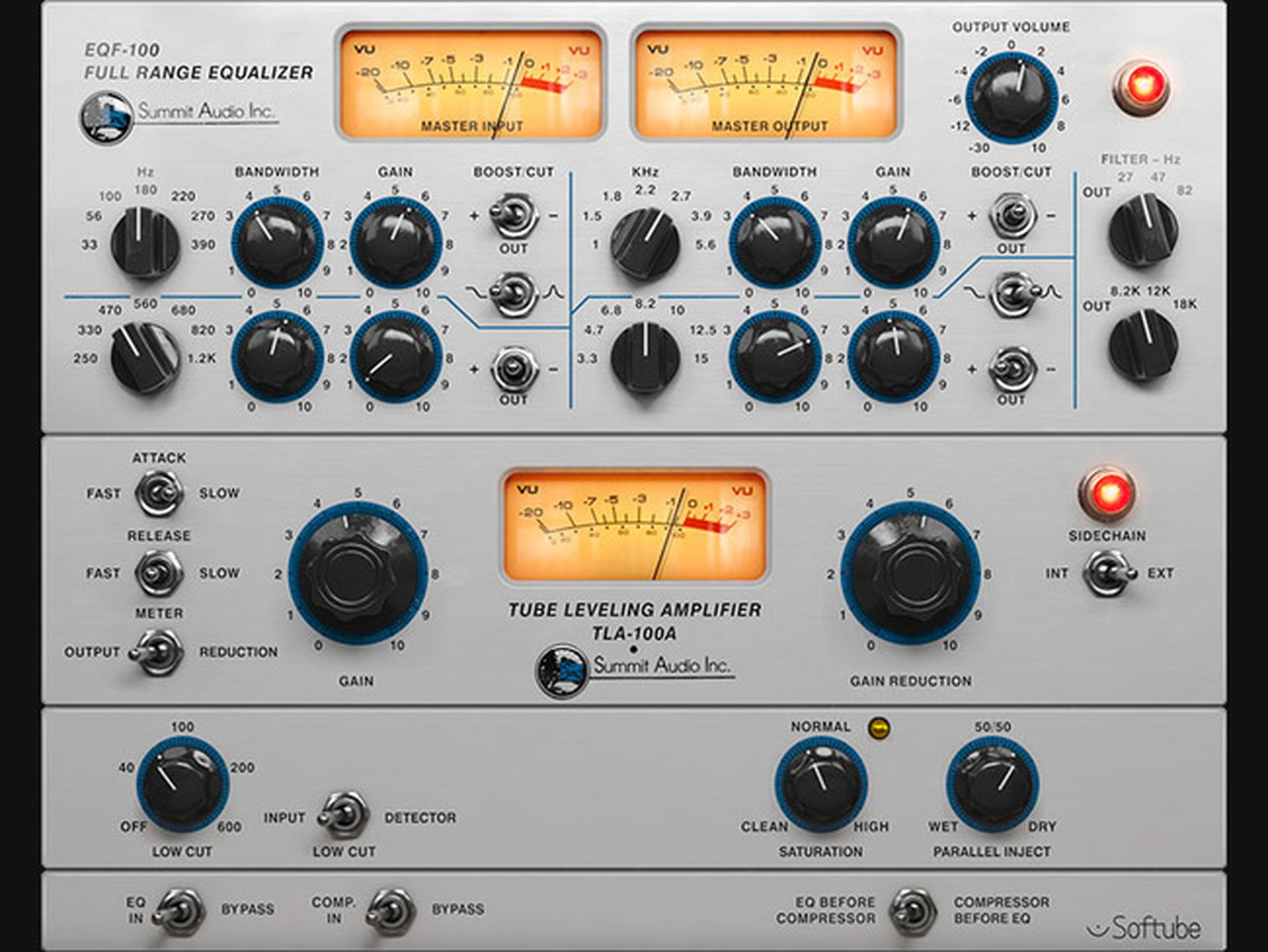Toggle the EQ In/Bypass switch
The height and width of the screenshot is (952, 1268).
point(180,909)
